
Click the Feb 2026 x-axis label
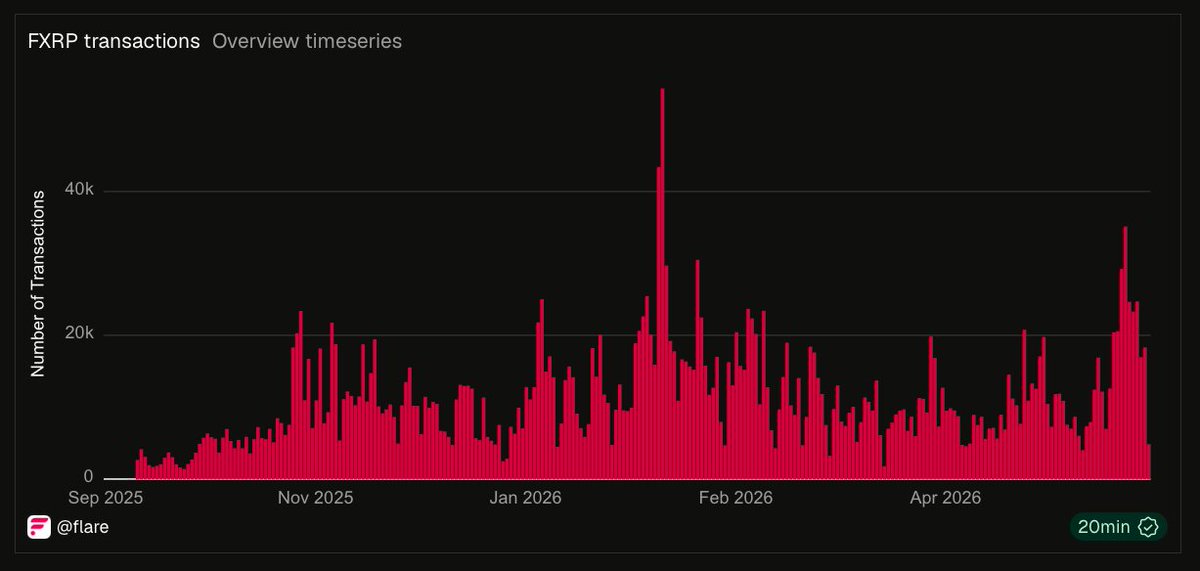(736, 497)
